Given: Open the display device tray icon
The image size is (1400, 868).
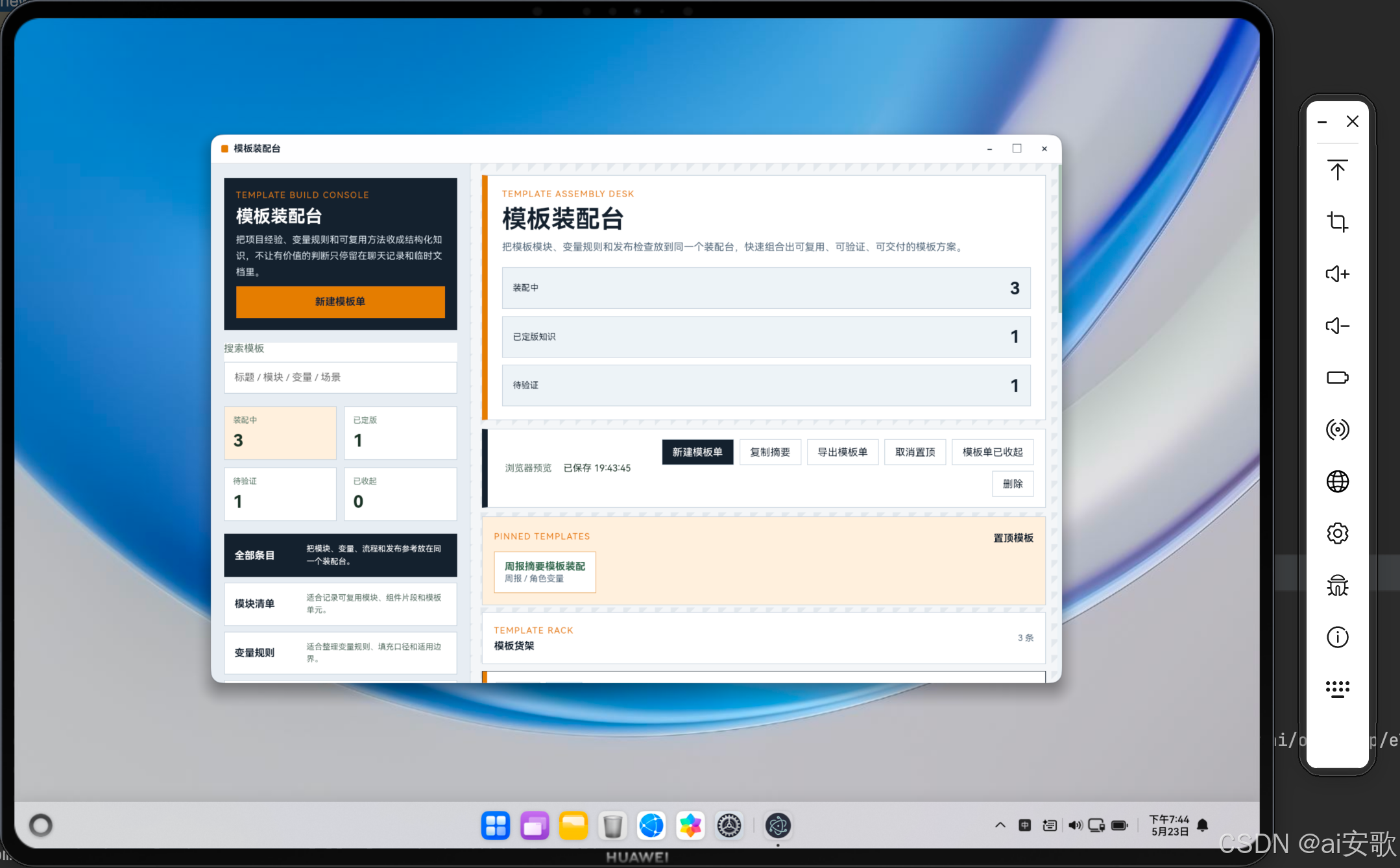Looking at the screenshot, I should [x=1096, y=825].
